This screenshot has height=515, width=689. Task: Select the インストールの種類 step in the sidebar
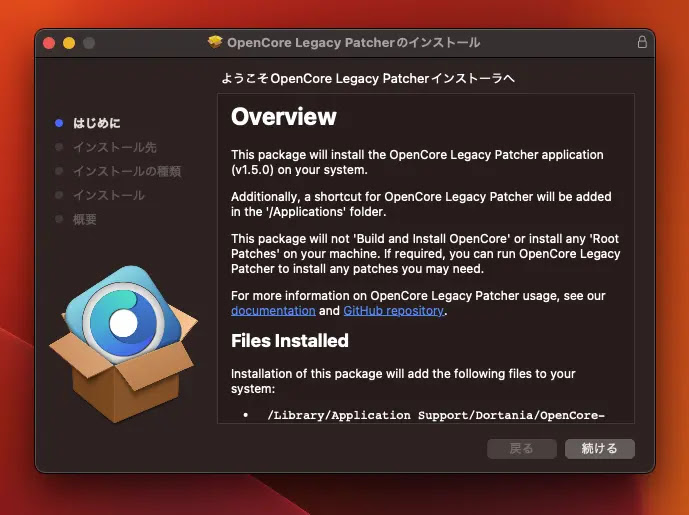(x=127, y=171)
